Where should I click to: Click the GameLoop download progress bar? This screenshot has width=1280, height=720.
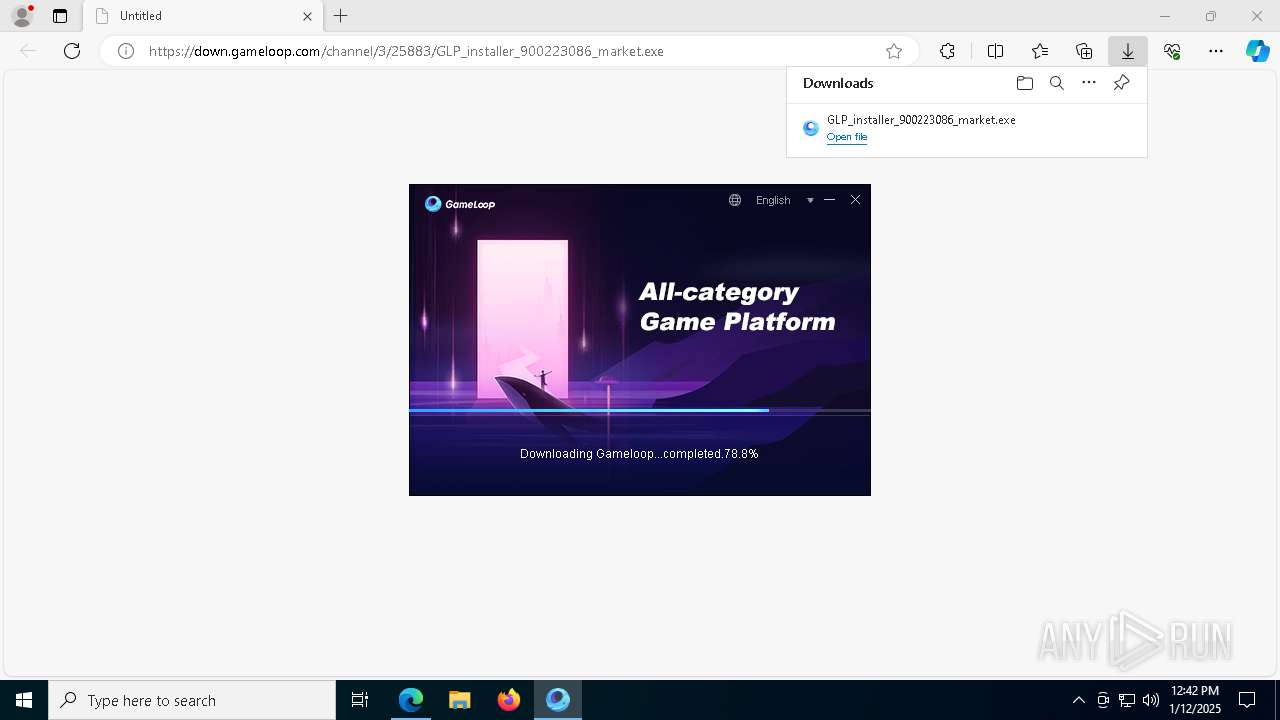coord(640,410)
